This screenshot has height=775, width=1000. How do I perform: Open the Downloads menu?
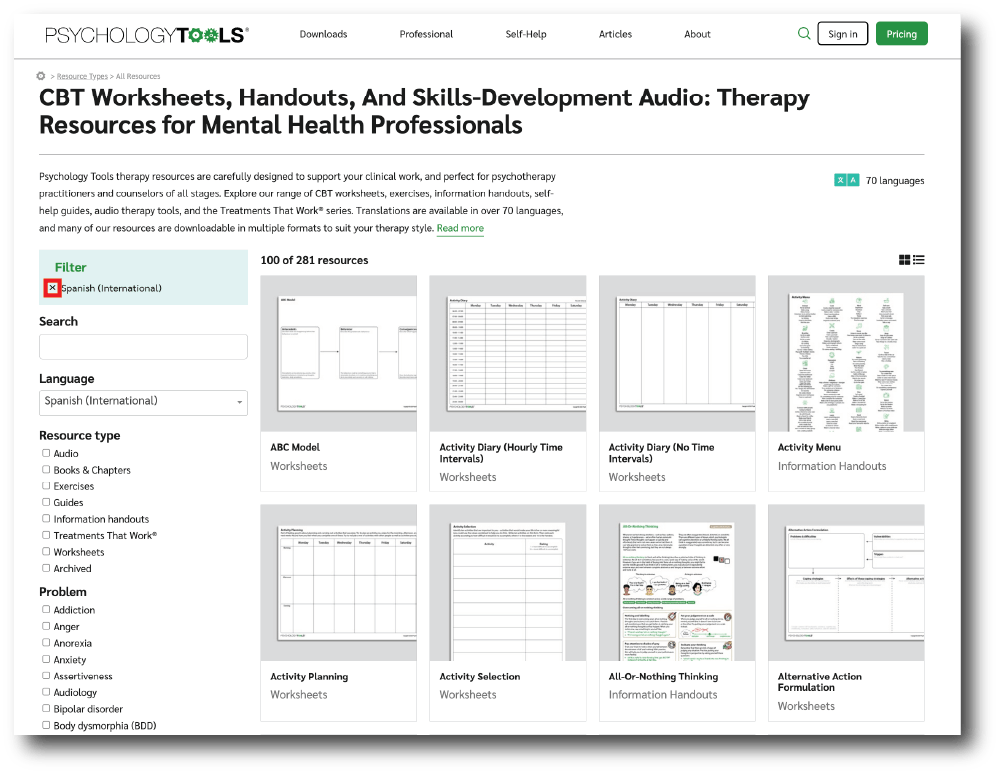point(323,34)
